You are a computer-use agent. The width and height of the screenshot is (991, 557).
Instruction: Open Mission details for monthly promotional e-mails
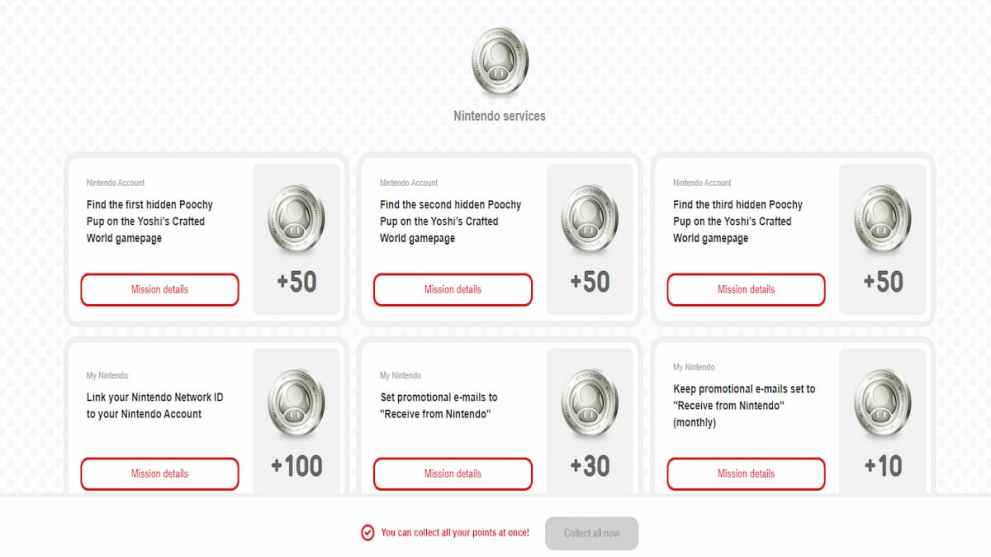746,473
